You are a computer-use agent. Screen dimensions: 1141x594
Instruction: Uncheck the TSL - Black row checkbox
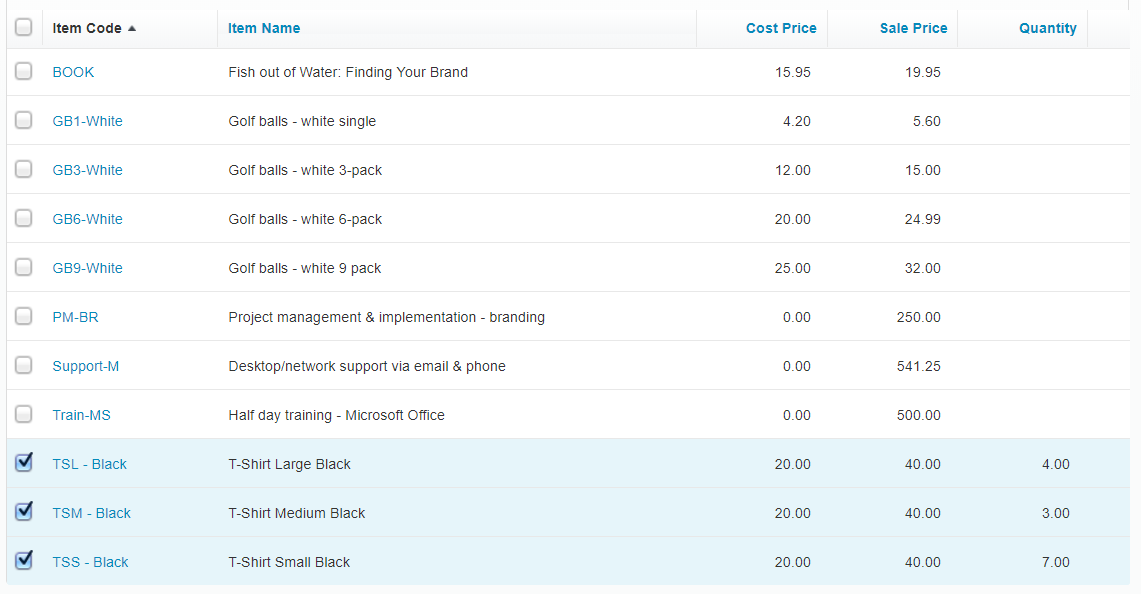(x=24, y=462)
